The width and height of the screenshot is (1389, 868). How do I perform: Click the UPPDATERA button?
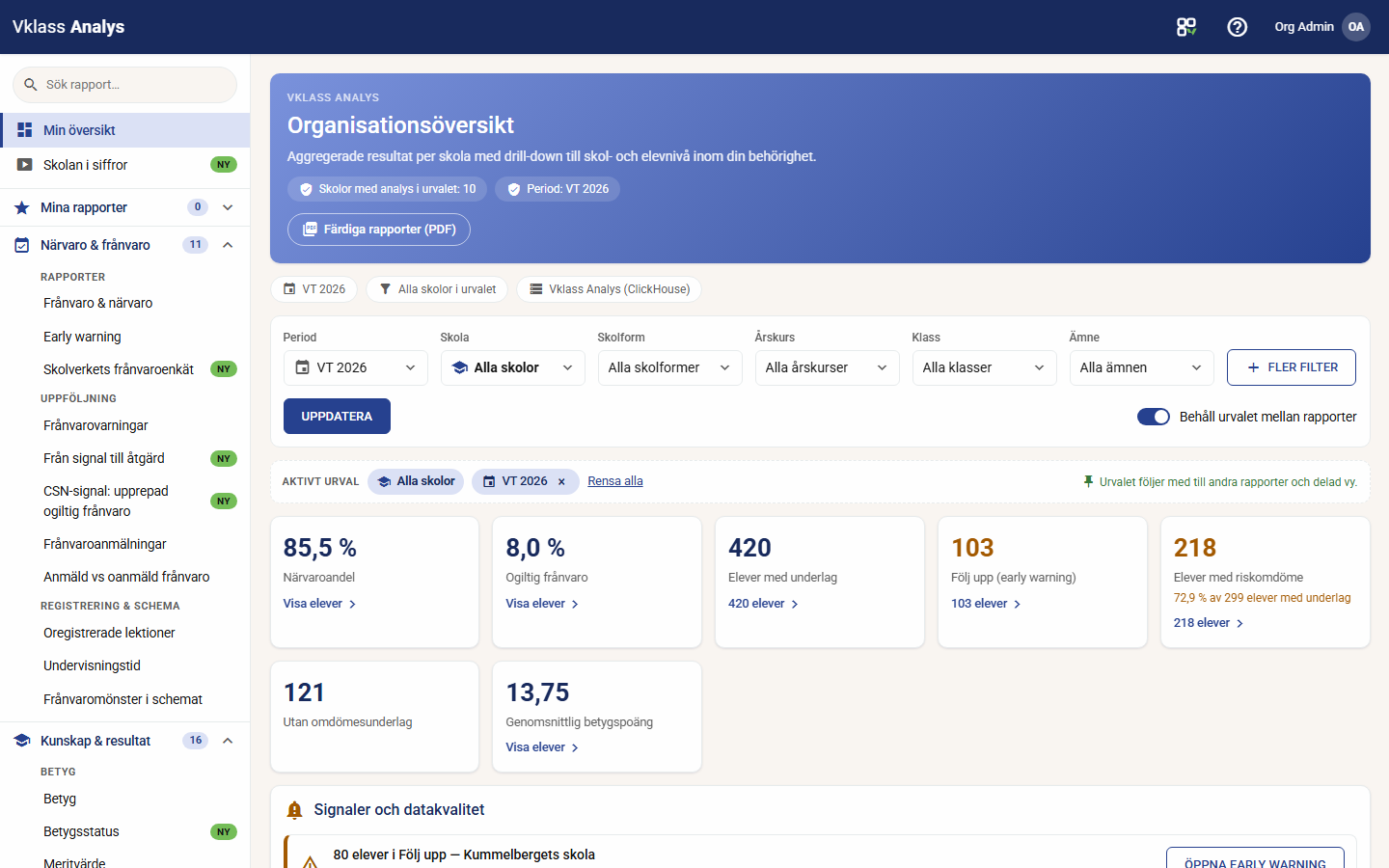tap(337, 417)
